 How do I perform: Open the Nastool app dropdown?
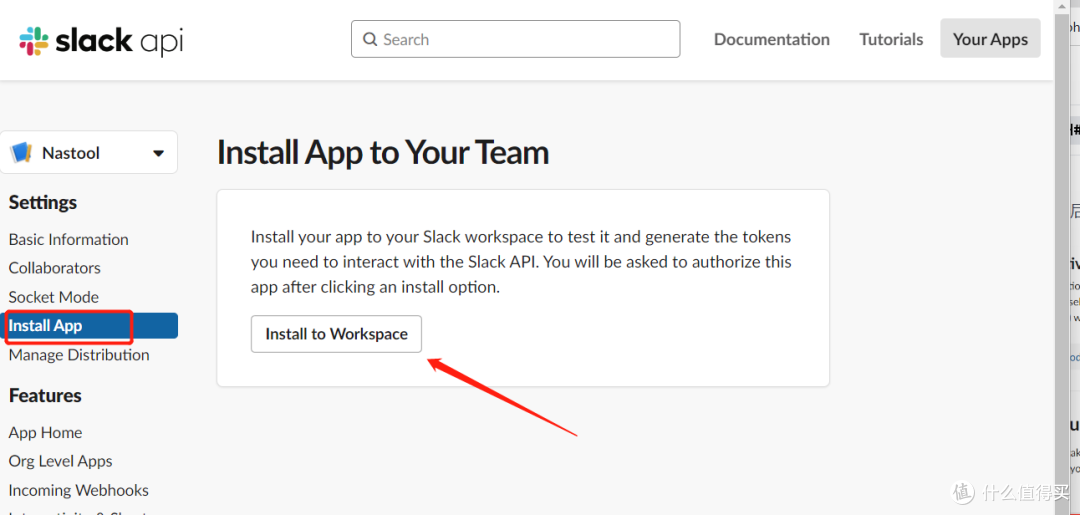click(x=89, y=153)
